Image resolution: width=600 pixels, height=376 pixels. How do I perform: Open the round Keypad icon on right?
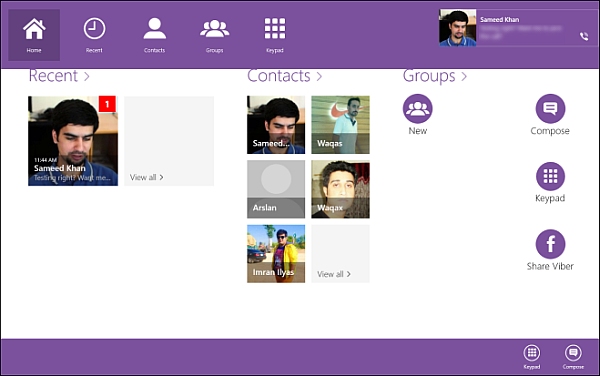coord(550,176)
